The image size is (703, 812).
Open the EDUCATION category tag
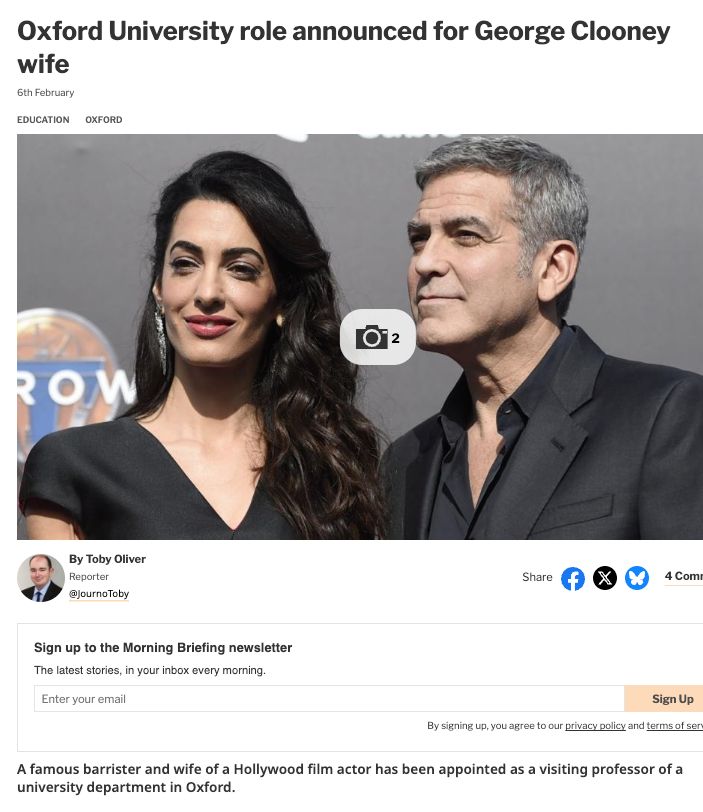[x=43, y=120]
